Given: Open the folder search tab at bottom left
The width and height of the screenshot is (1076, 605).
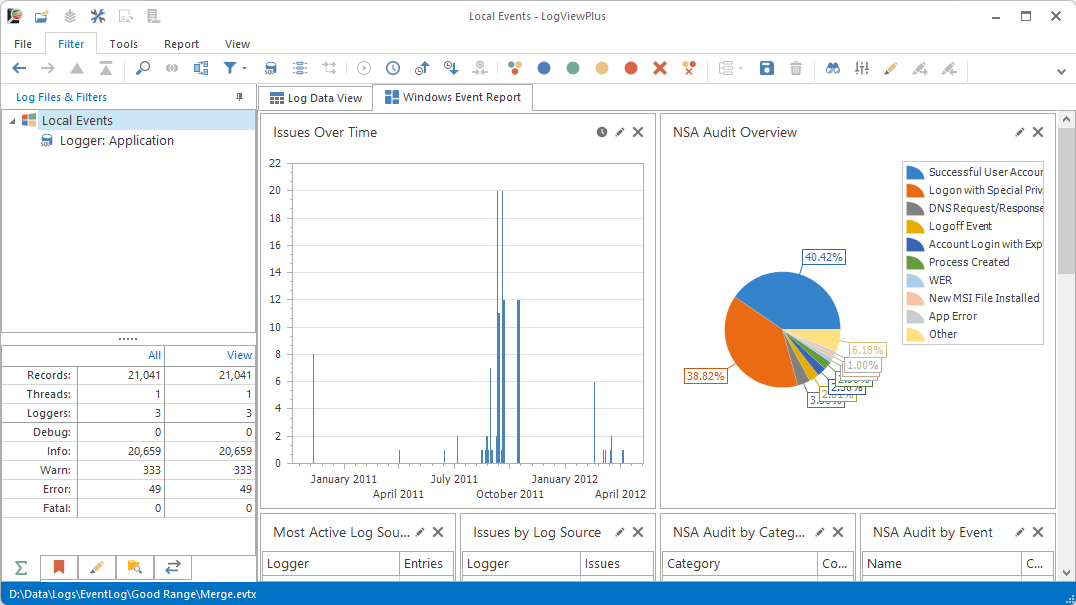Looking at the screenshot, I should click(134, 567).
